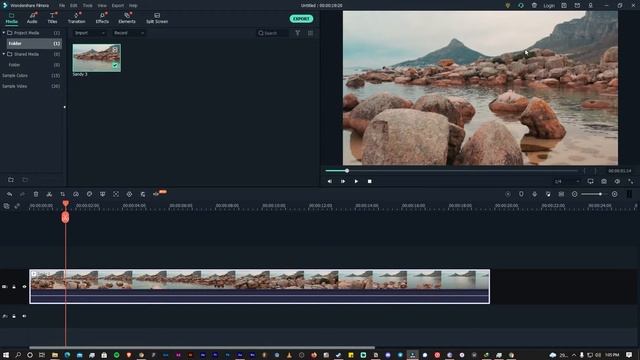Open preview quality 1/4 dropdown
This screenshot has width=640, height=360.
pos(567,181)
